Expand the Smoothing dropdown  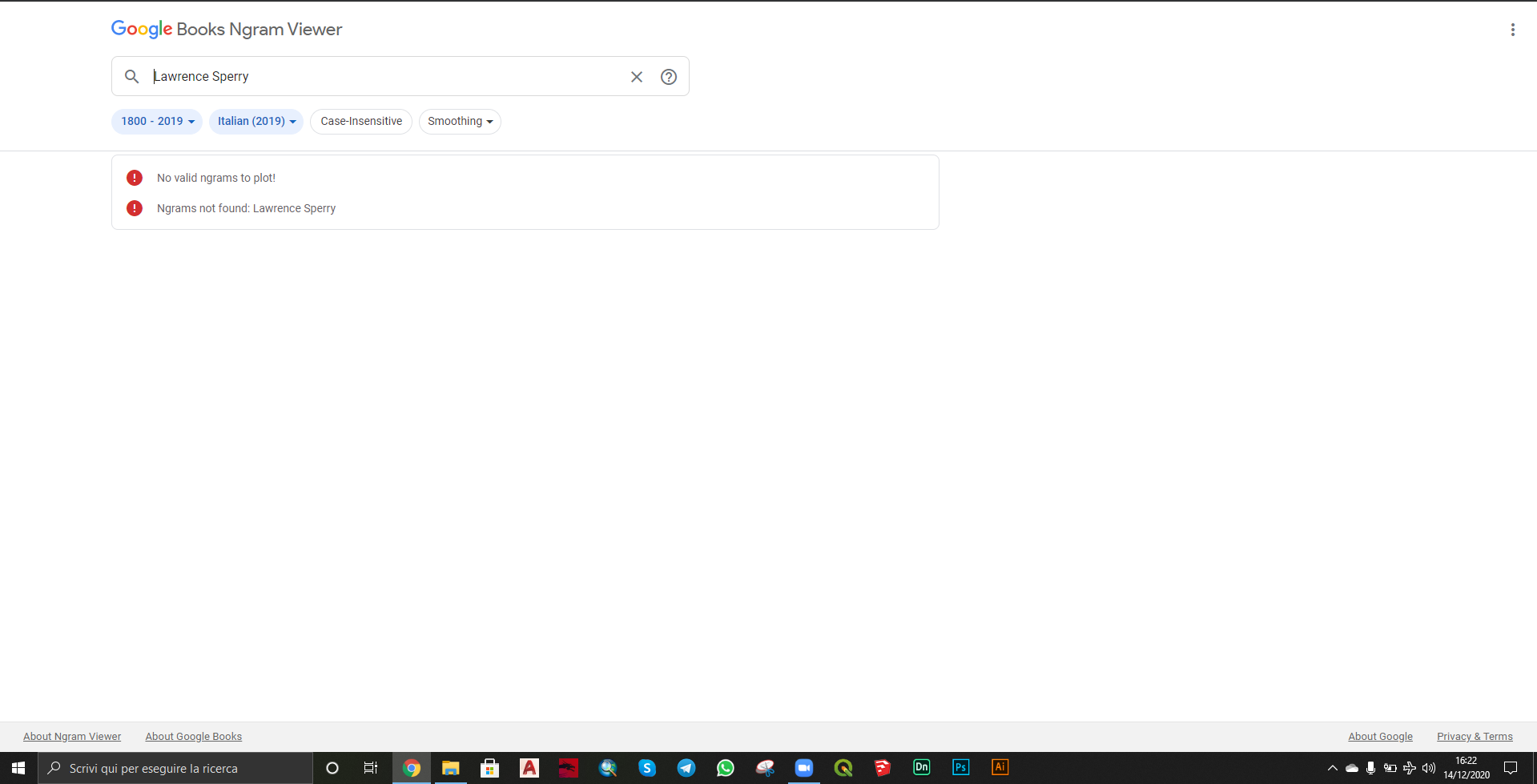pyautogui.click(x=460, y=122)
